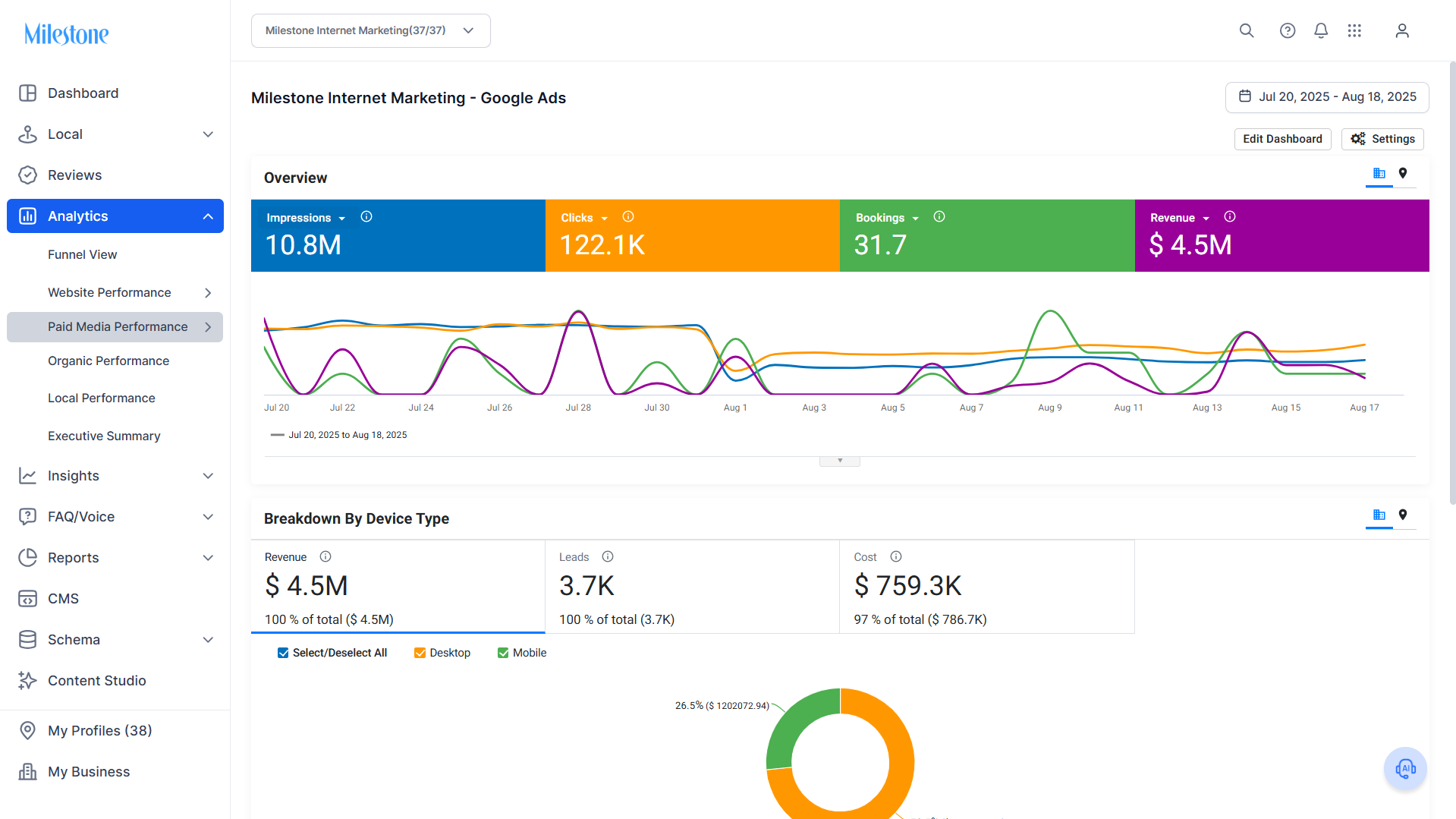Open the search icon in header
1456x819 pixels.
1247,30
